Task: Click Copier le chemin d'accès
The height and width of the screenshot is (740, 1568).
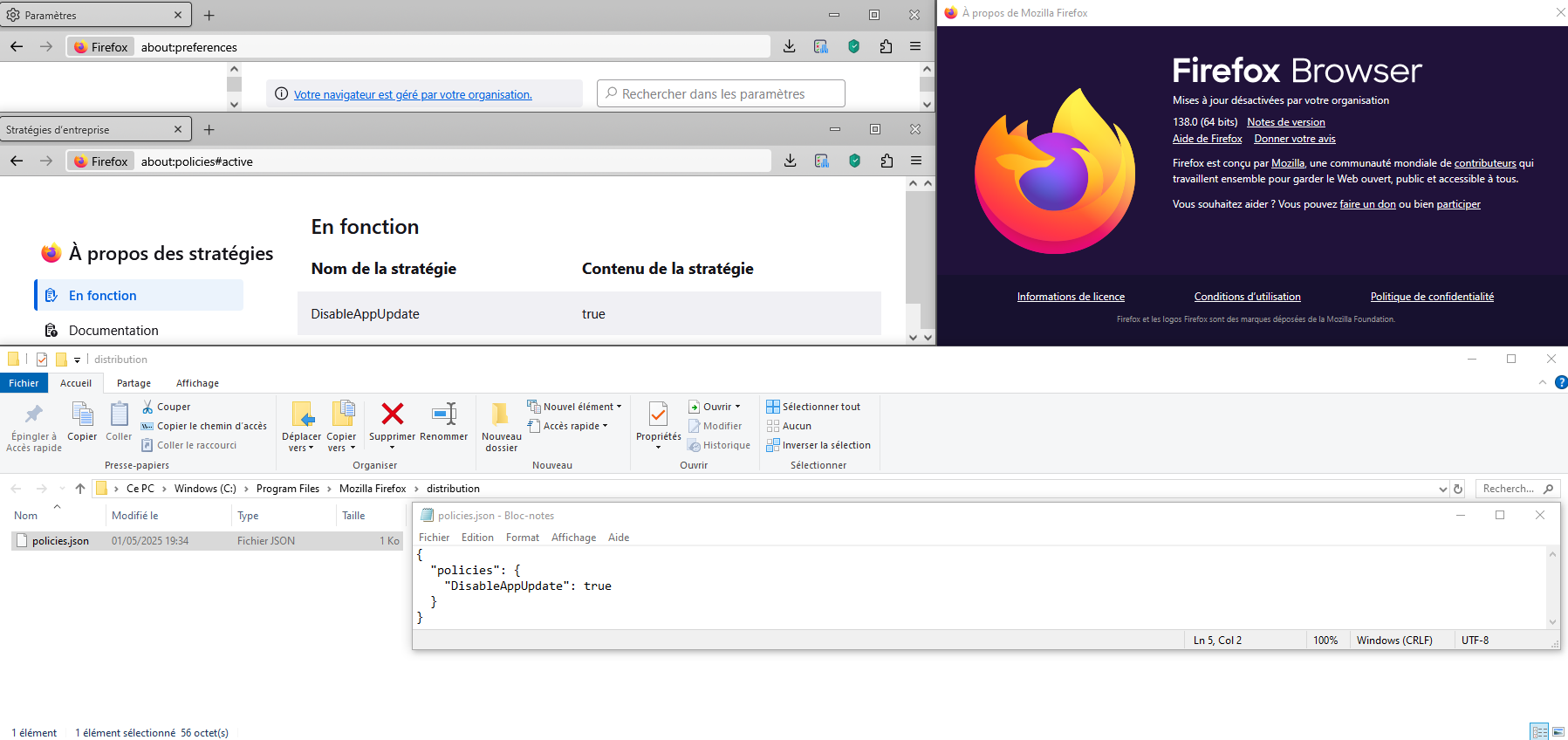Action: point(204,426)
